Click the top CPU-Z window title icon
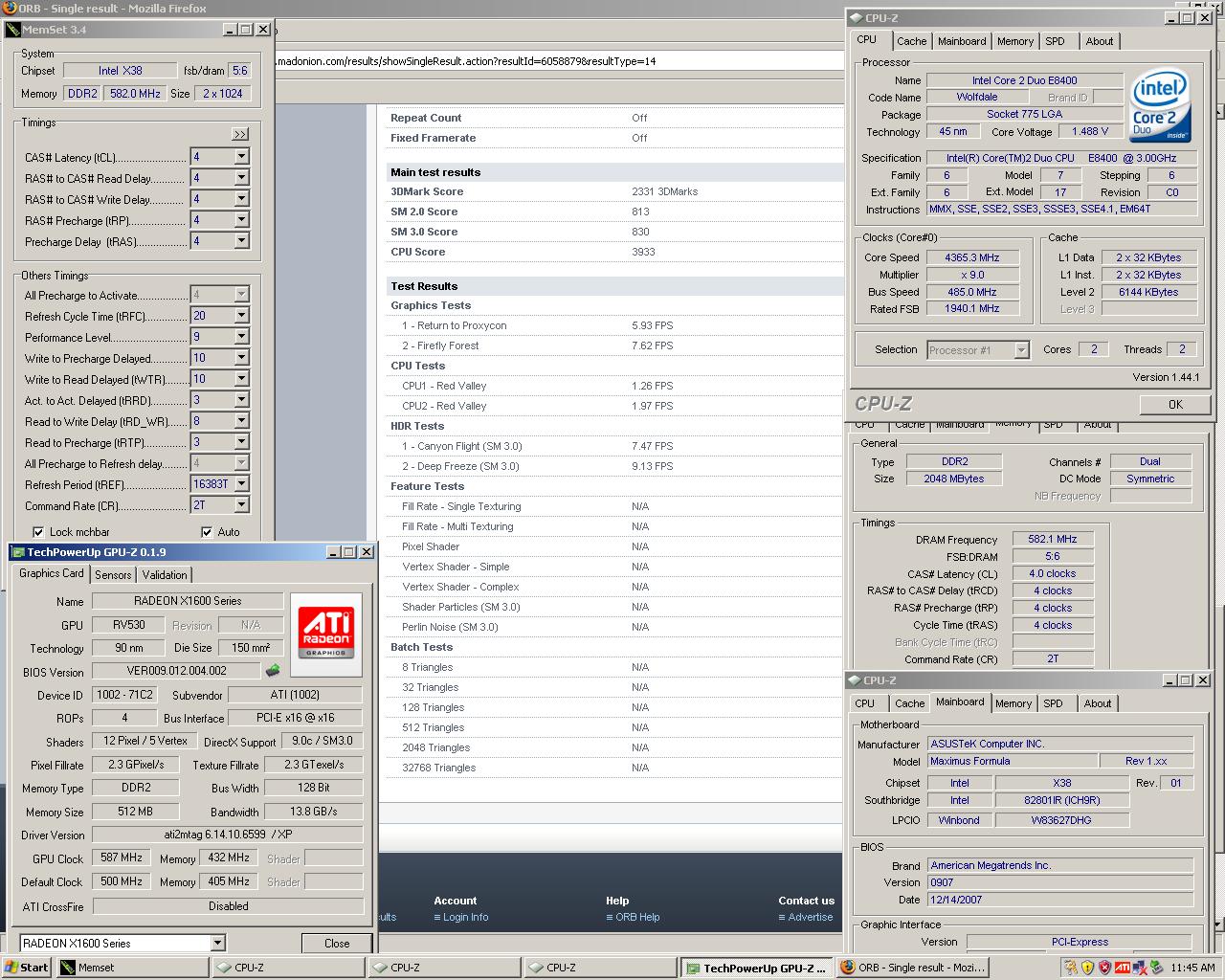 pos(856,18)
